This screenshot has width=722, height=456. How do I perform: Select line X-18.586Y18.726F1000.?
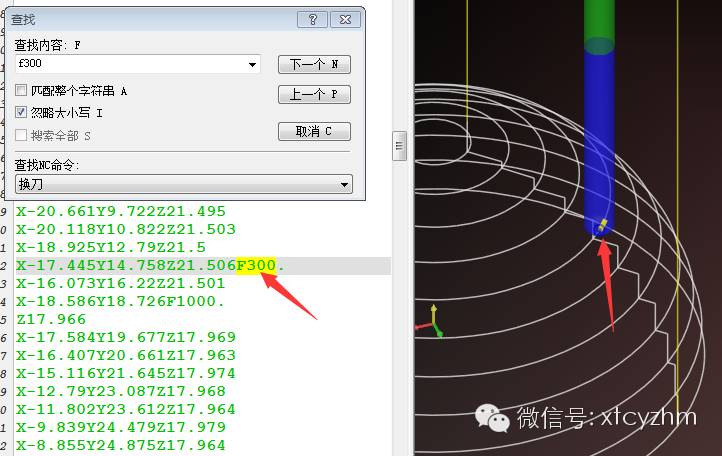120,301
